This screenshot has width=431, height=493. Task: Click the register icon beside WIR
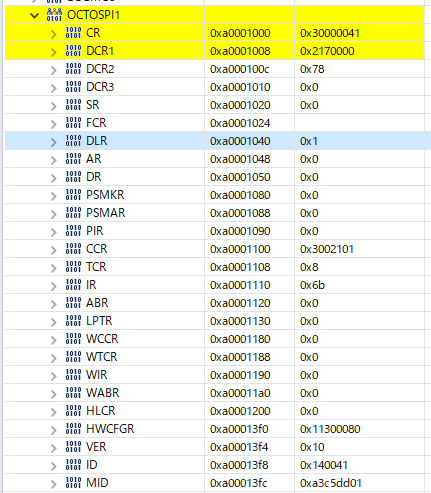[x=73, y=375]
